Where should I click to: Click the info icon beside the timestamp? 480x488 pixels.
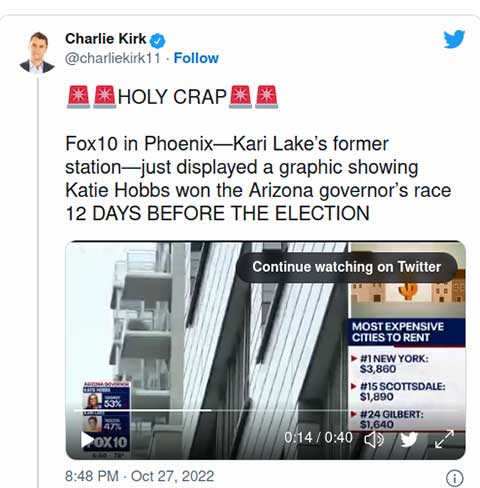454,478
